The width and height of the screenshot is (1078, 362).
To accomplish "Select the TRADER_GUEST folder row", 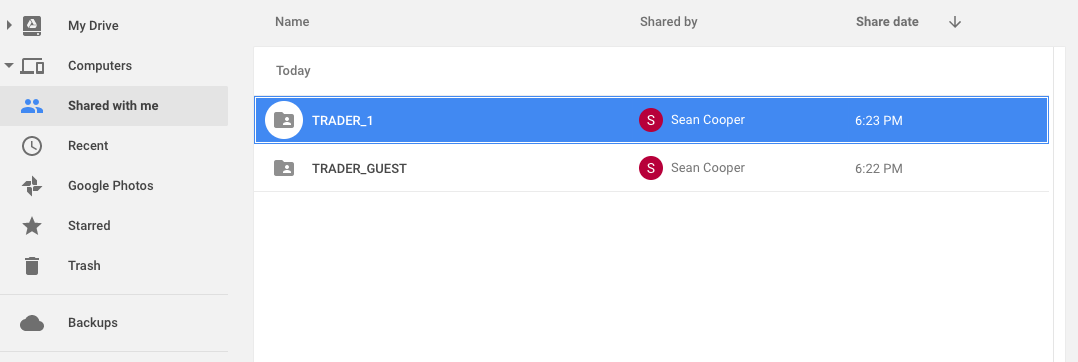I will pyautogui.click(x=651, y=168).
